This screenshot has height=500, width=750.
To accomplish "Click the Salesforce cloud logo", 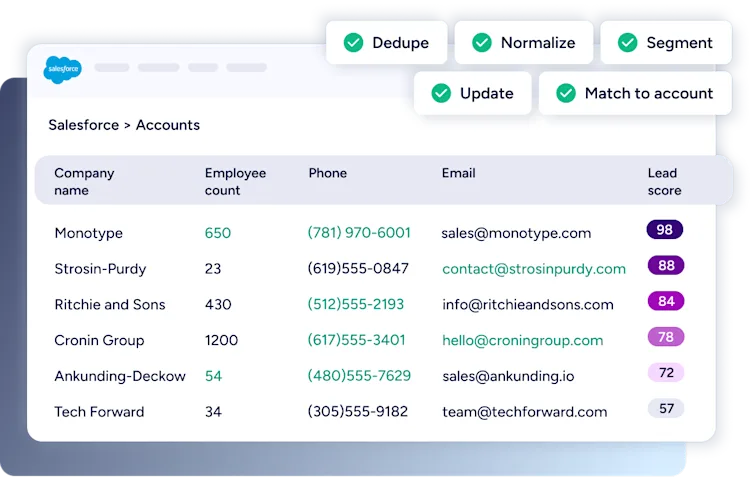I will 63,69.
